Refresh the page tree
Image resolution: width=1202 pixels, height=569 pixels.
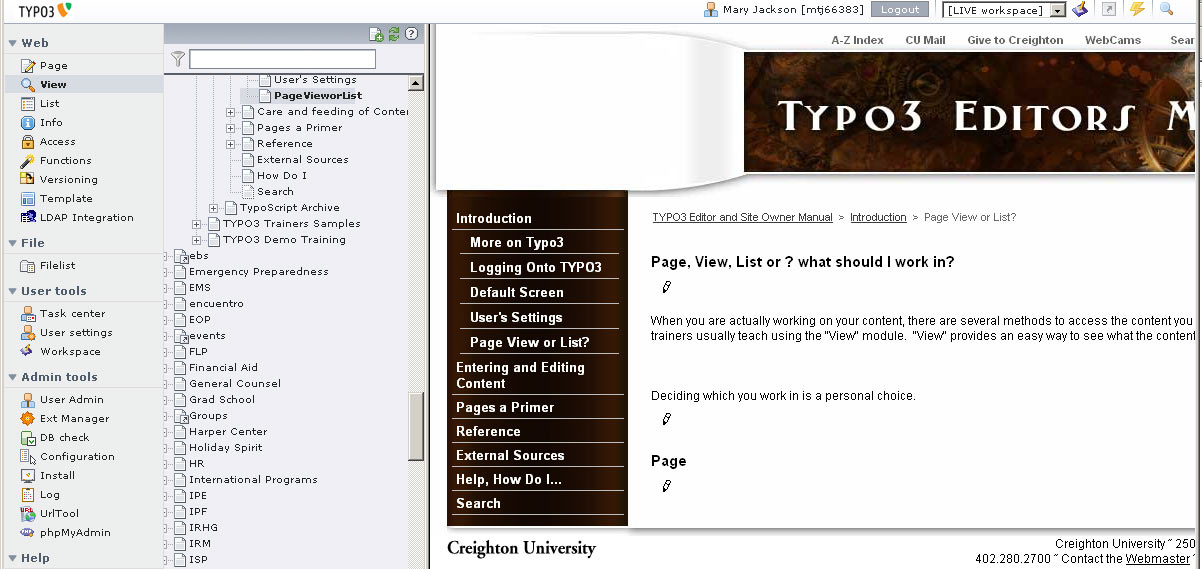pos(394,34)
